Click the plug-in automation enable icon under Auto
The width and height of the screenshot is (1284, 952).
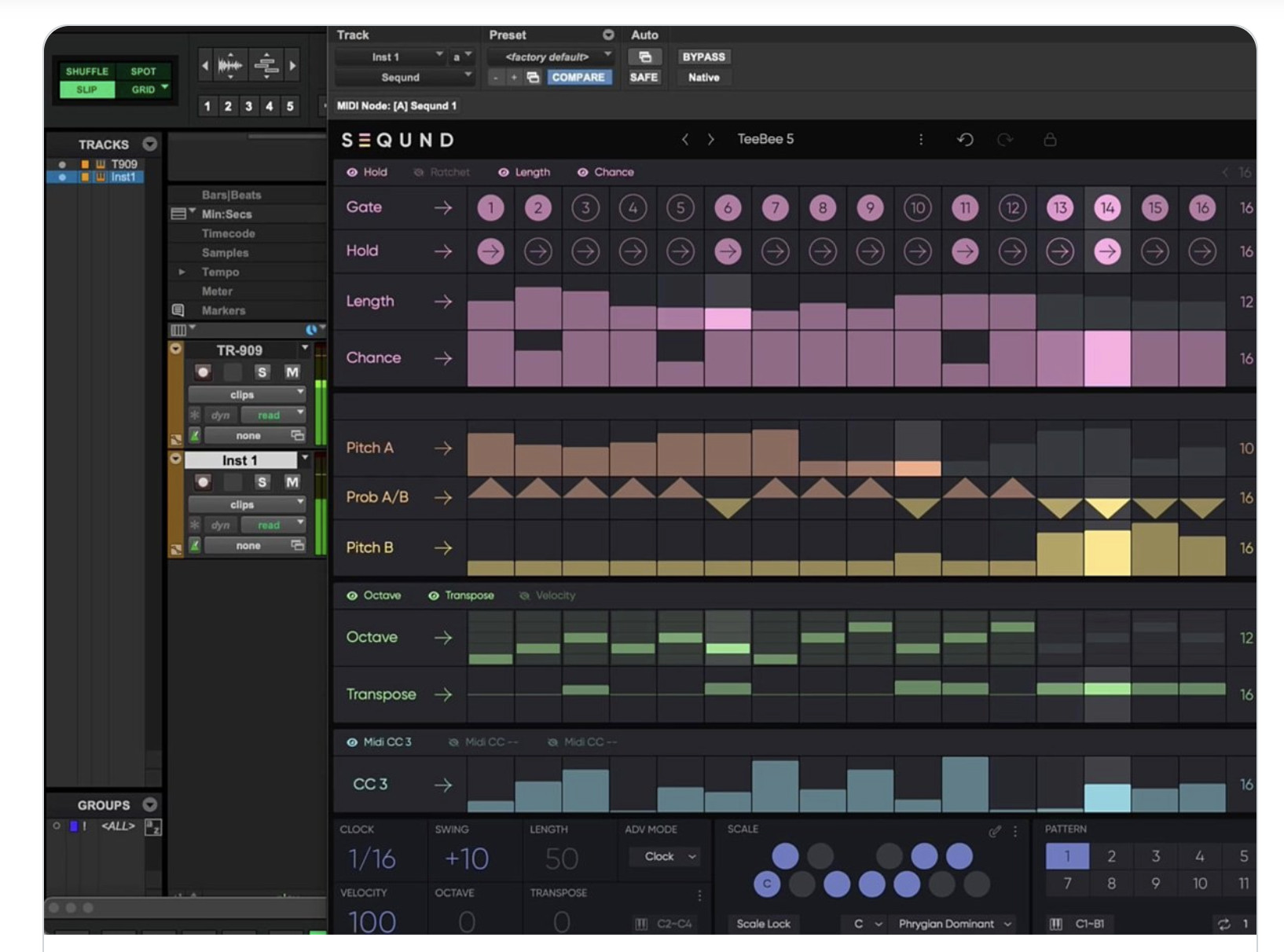coord(644,57)
